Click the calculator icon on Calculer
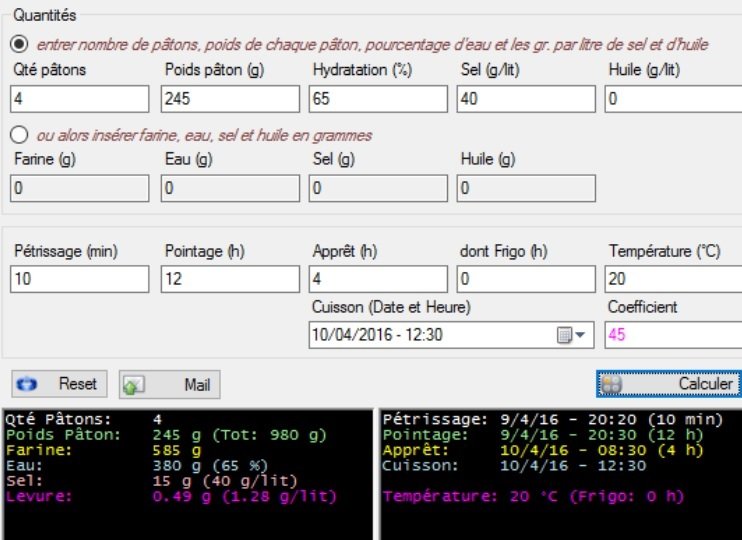Image resolution: width=742 pixels, height=540 pixels. [611, 384]
